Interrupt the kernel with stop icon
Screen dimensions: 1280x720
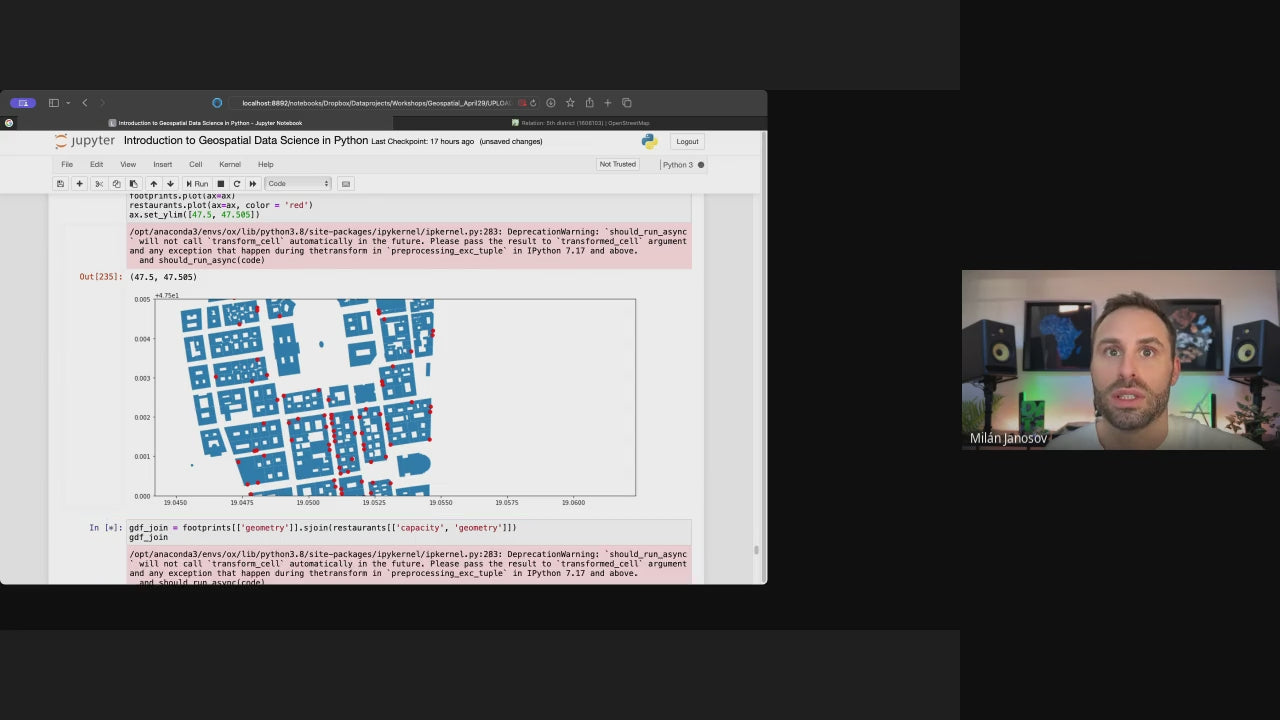(x=221, y=184)
